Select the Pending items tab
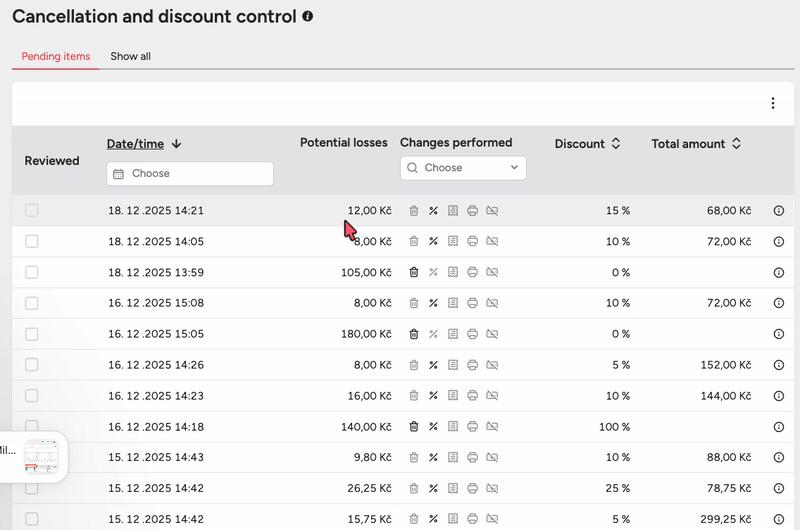 click(x=56, y=56)
